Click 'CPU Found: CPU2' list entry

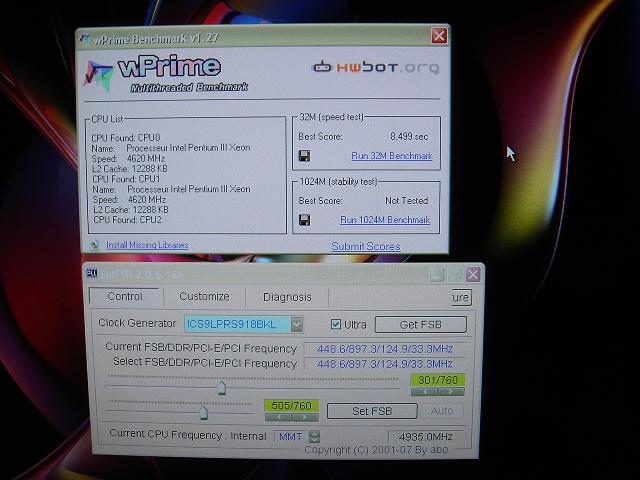(x=127, y=220)
